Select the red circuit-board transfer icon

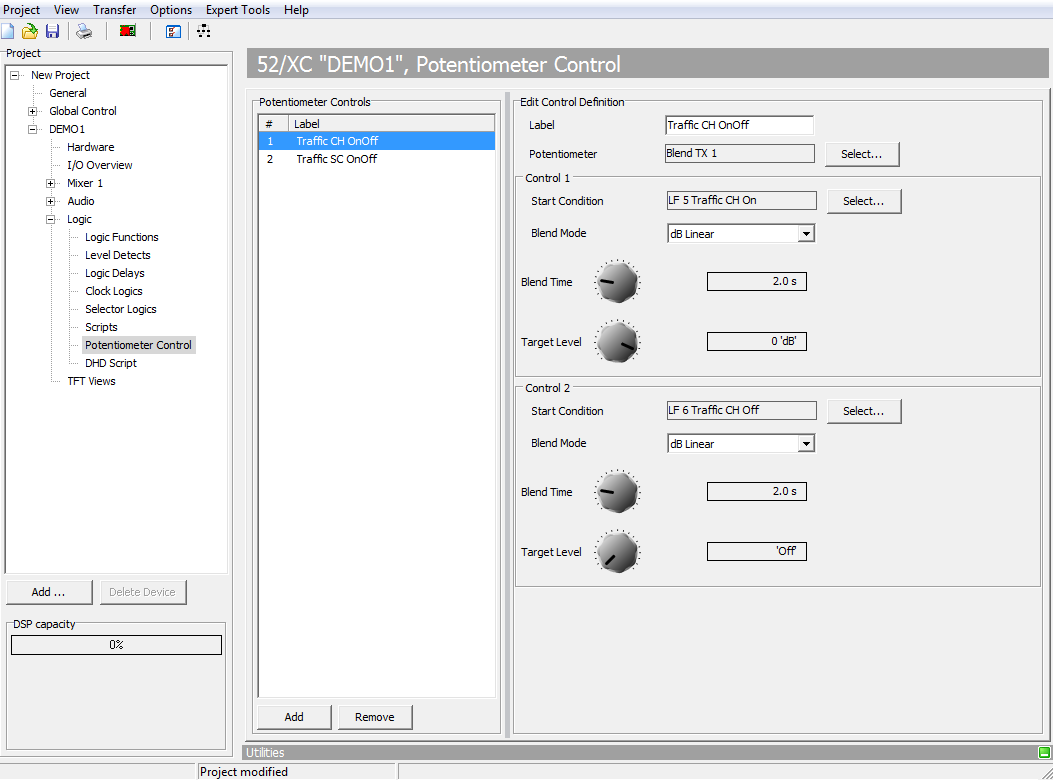point(127,31)
